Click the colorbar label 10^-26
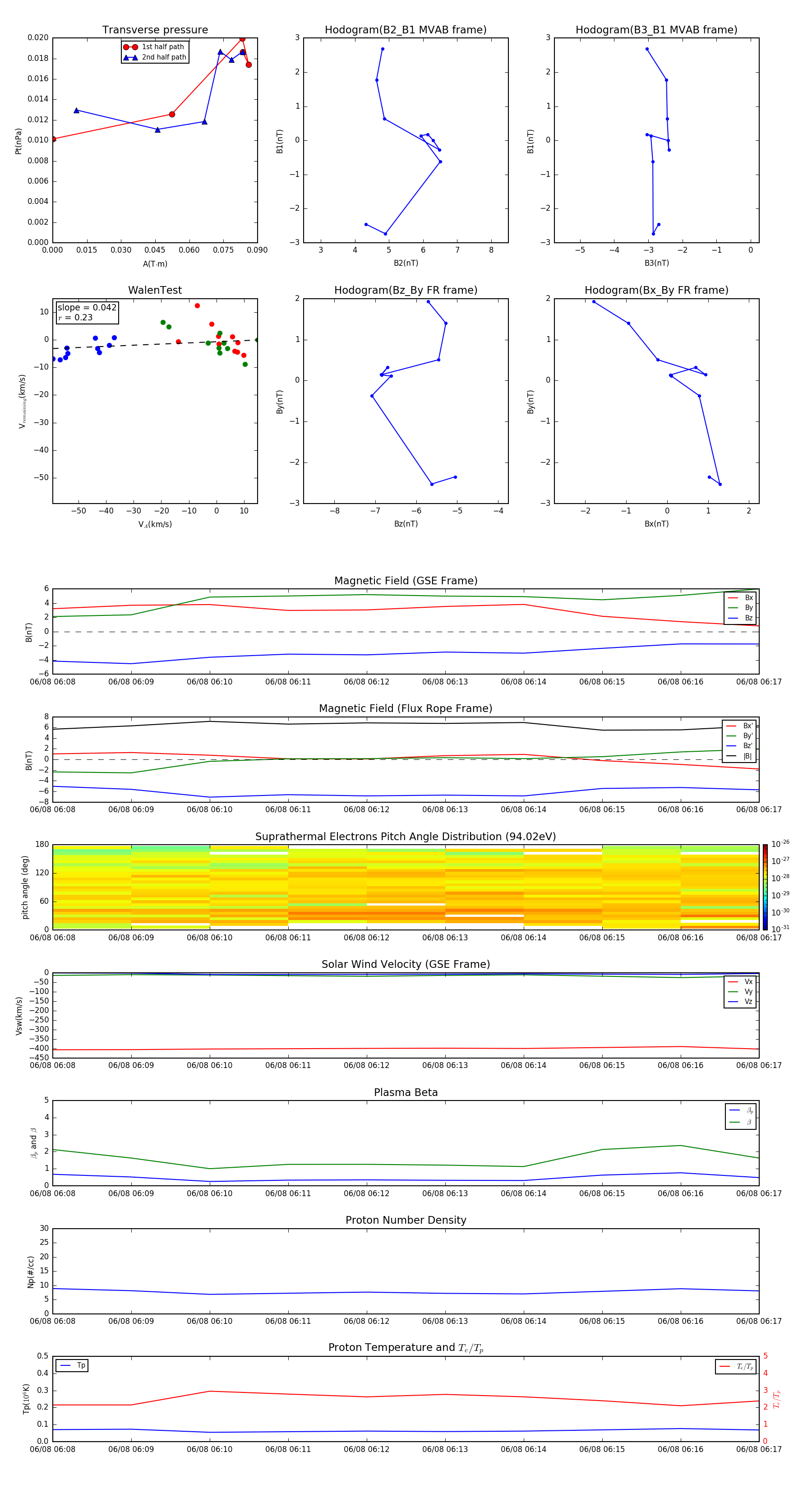Screen dimensions: 812x1489 pyautogui.click(x=780, y=844)
